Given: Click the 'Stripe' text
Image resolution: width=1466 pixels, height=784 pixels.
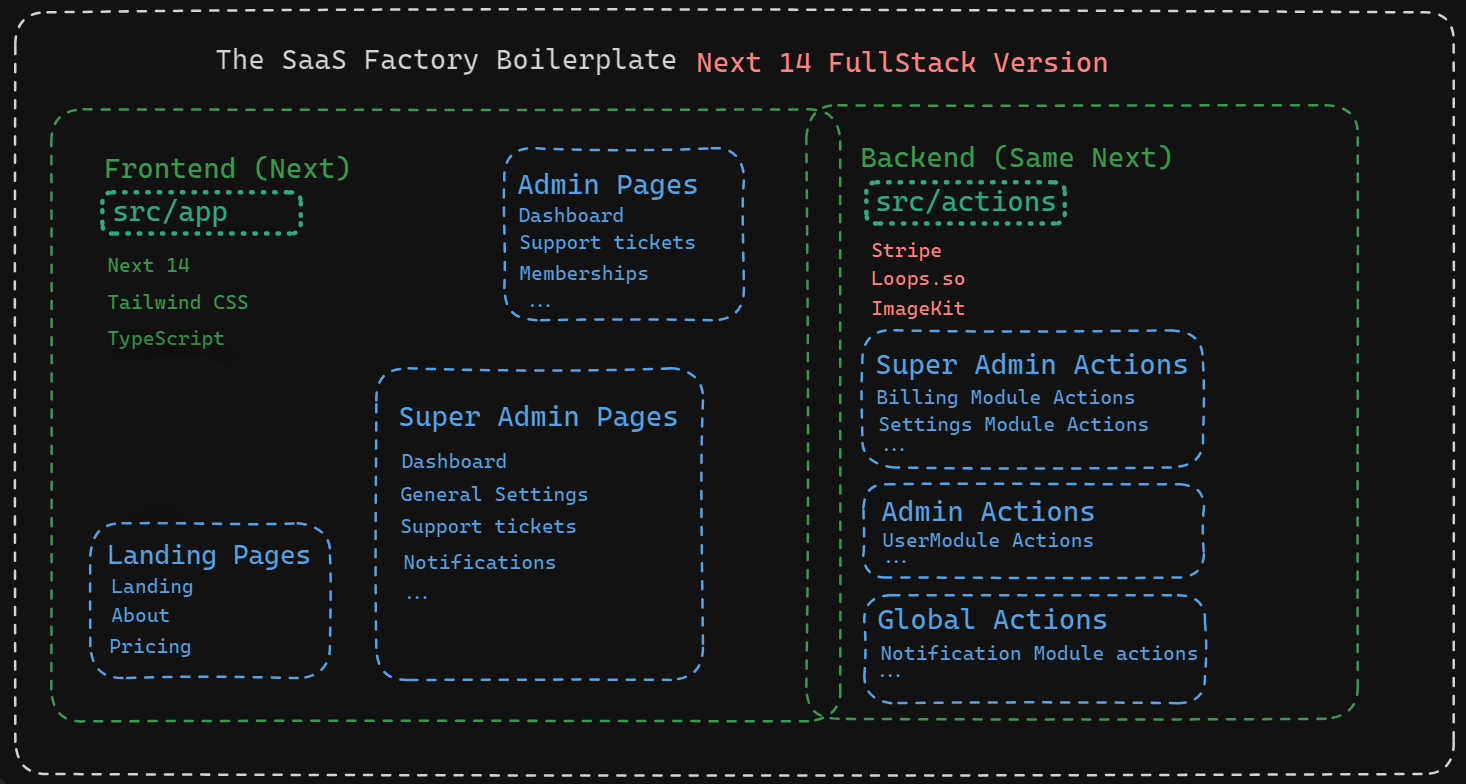Looking at the screenshot, I should pos(906,250).
